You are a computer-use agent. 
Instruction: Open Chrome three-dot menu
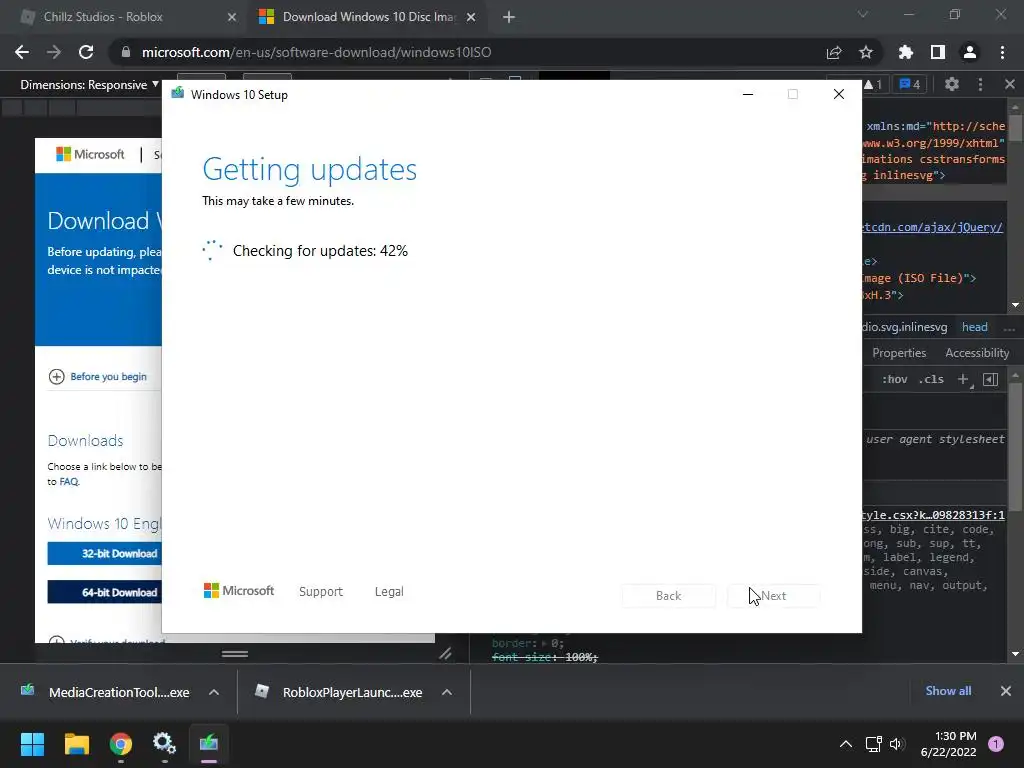(1002, 52)
